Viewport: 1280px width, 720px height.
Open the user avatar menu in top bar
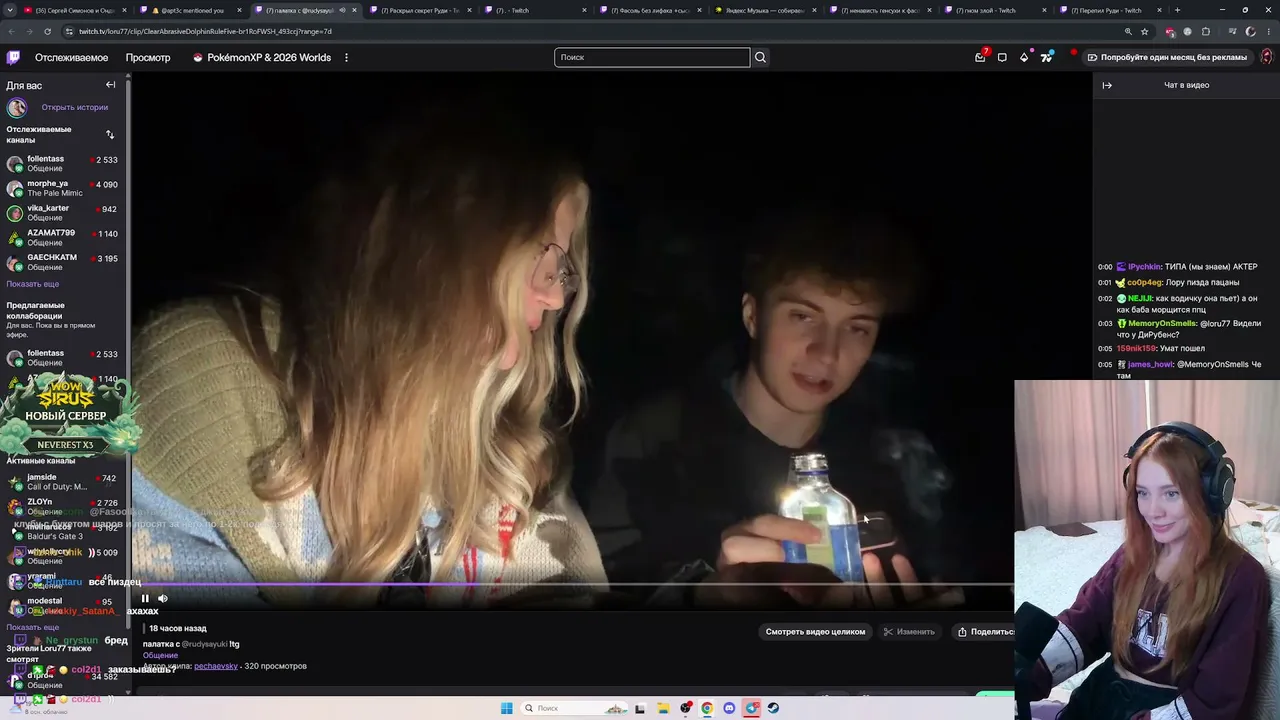1265,57
